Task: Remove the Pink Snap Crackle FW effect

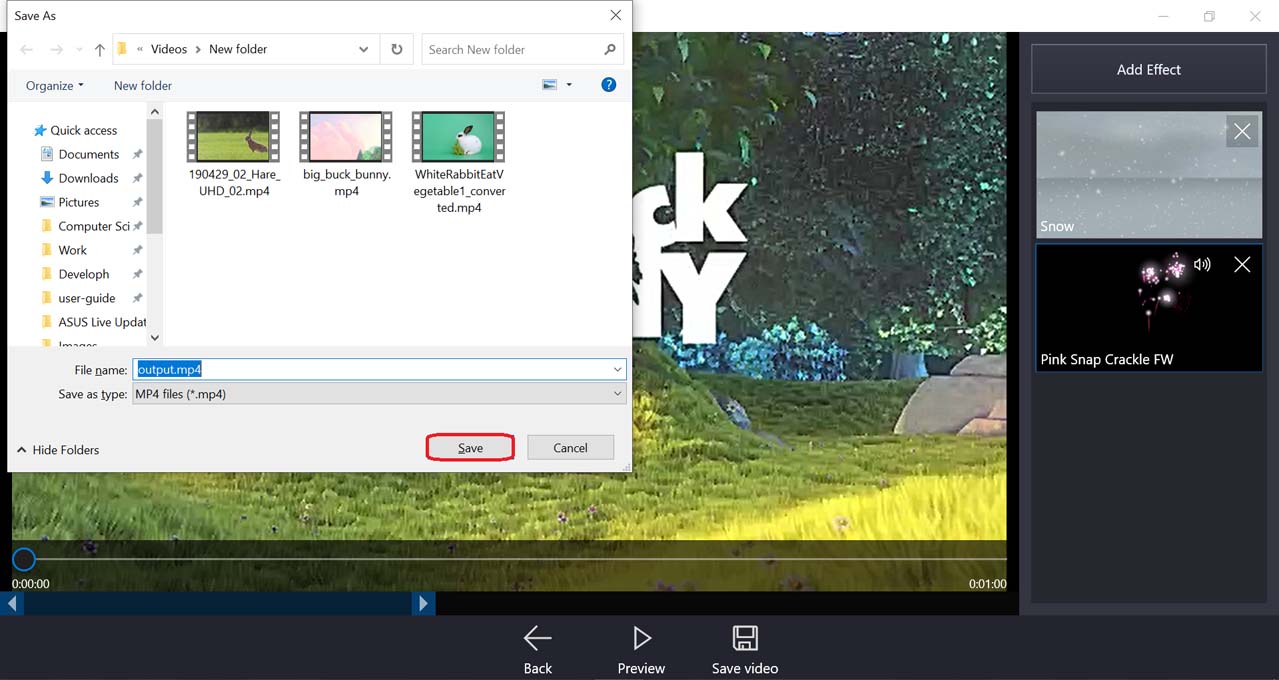Action: [x=1242, y=265]
